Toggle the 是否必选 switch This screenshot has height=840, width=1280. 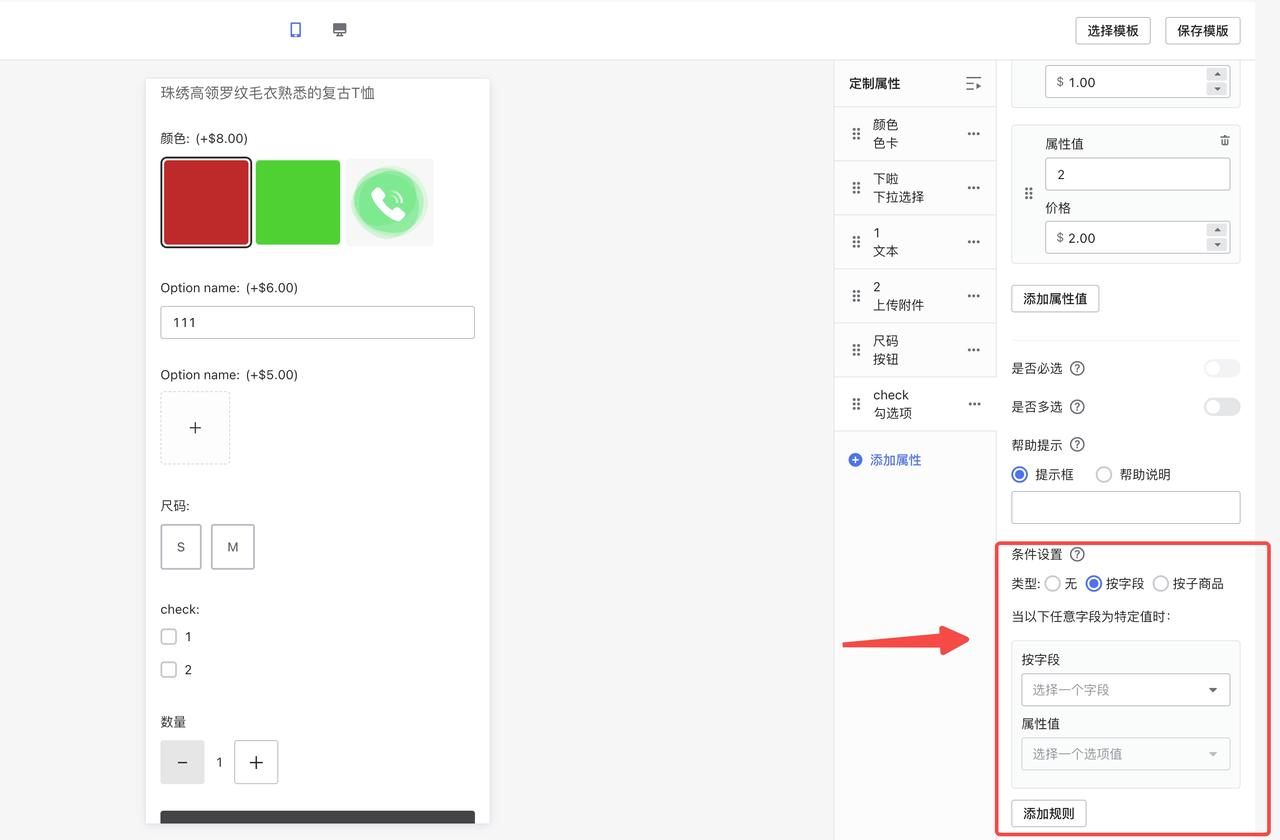point(1222,368)
